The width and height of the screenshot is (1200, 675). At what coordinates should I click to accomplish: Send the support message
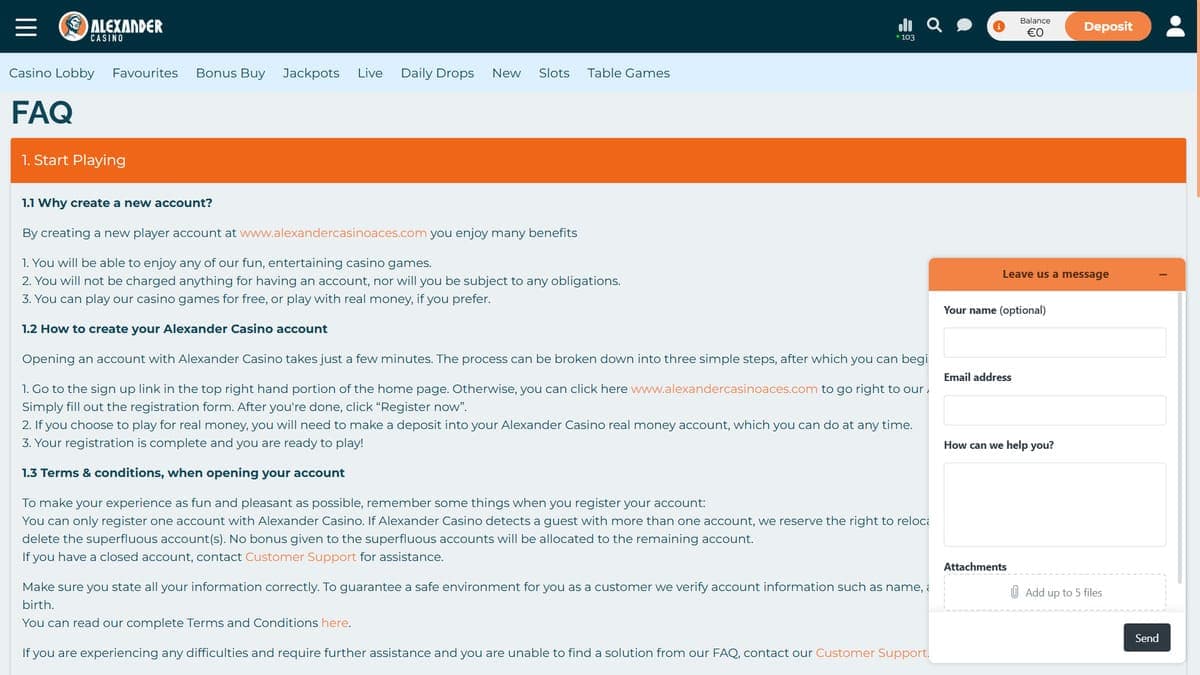tap(1146, 638)
